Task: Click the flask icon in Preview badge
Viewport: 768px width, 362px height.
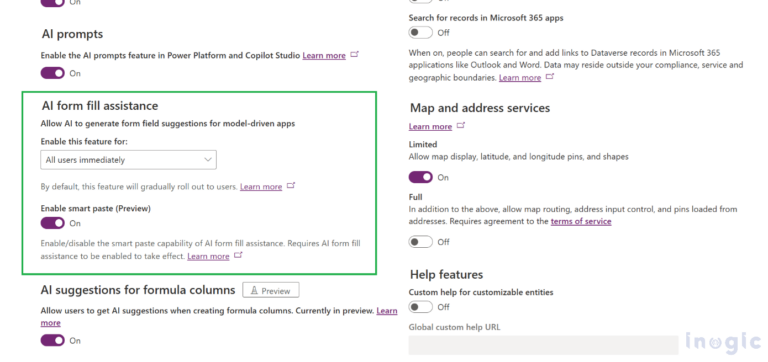Action: (254, 290)
